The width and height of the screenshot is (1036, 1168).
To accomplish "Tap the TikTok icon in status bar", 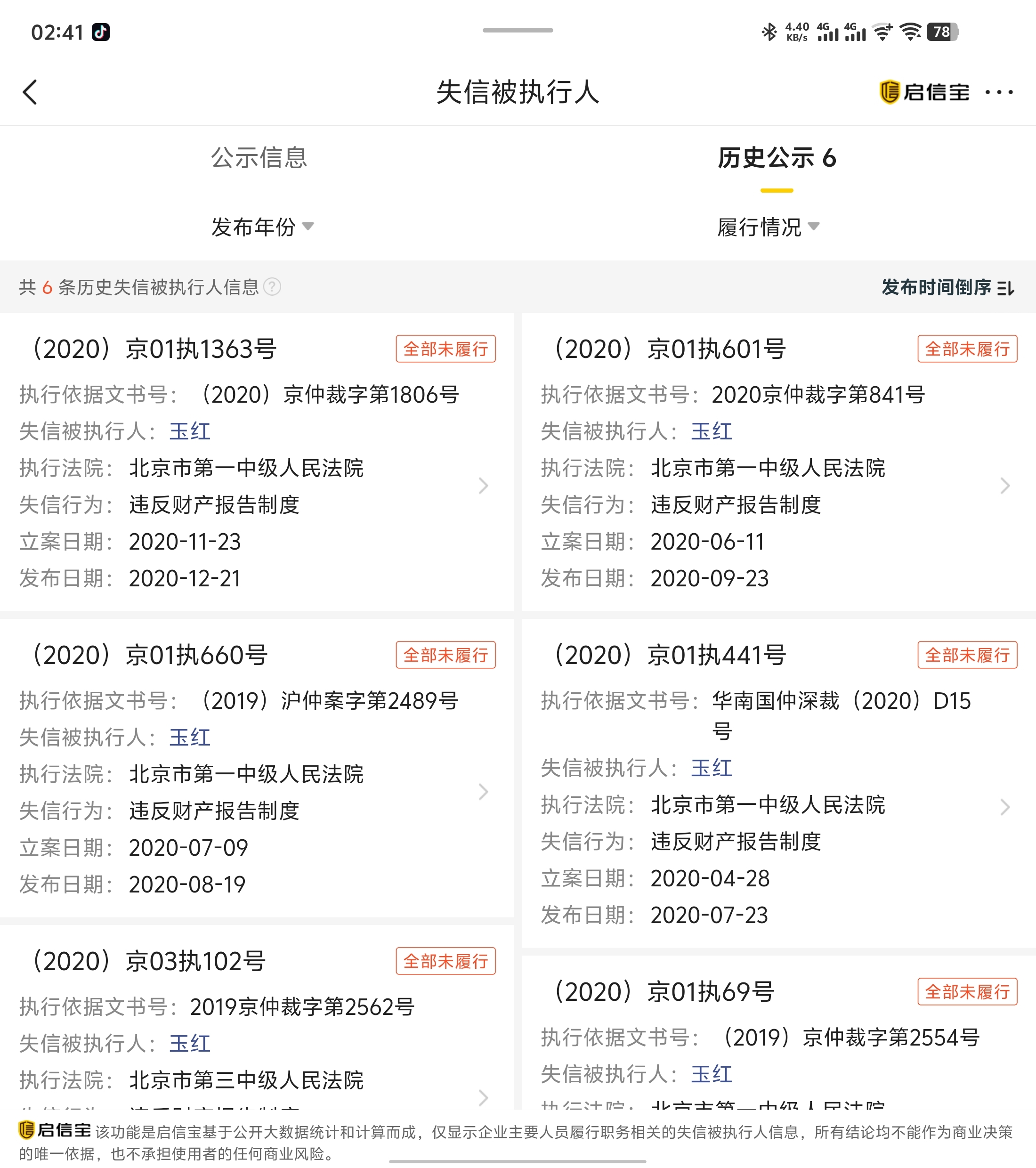I will click(x=101, y=32).
